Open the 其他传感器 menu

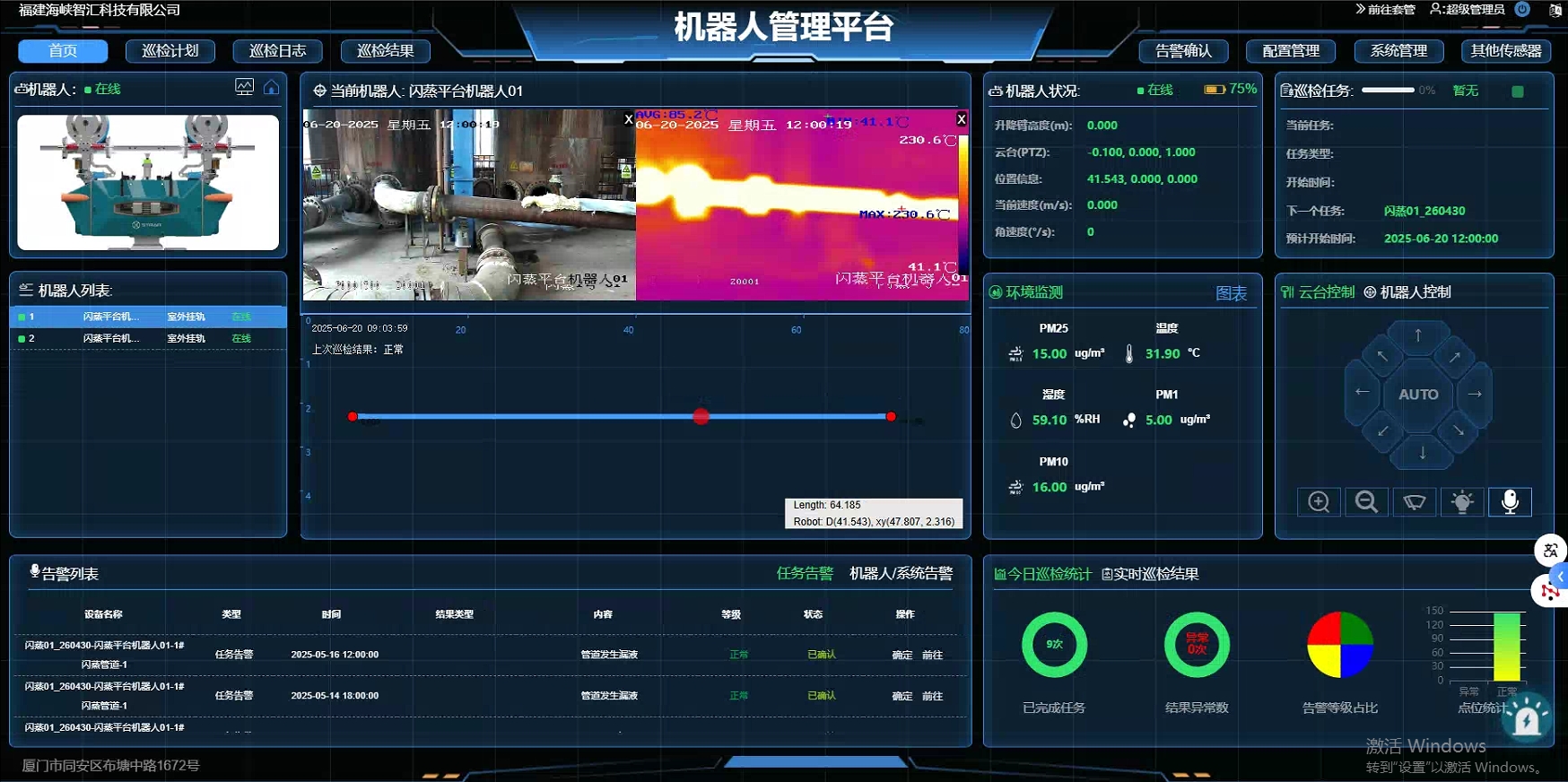tap(1506, 51)
